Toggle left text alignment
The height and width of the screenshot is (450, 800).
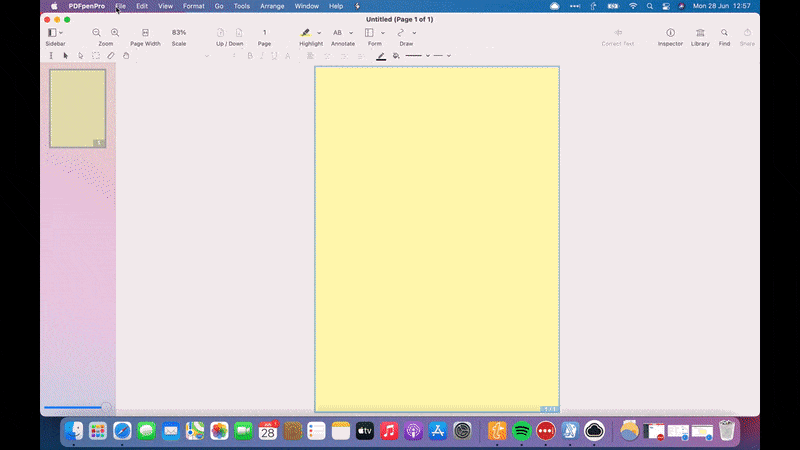[310, 56]
